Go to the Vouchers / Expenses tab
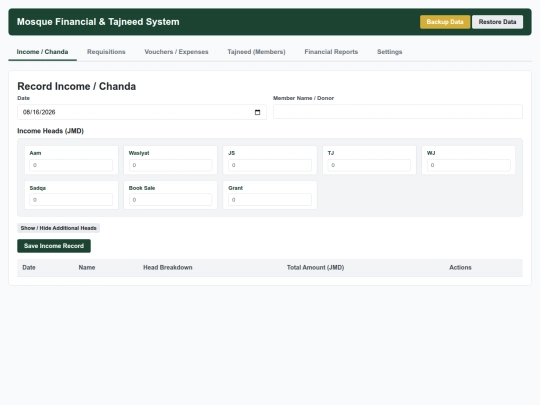Screen dimensions: 540x405 [x=176, y=52]
